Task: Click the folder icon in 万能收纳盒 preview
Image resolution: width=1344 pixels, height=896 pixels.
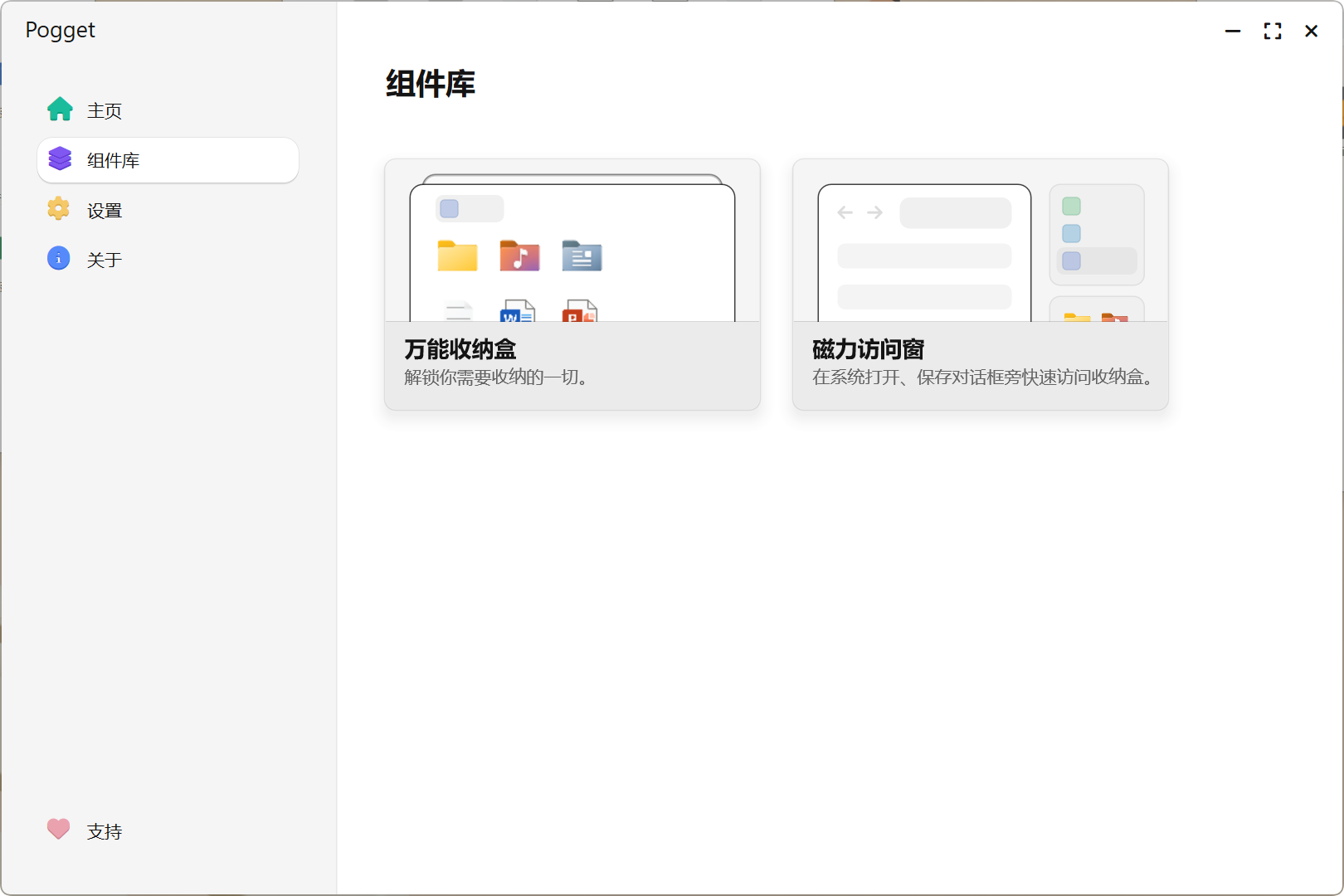Action: 458,256
